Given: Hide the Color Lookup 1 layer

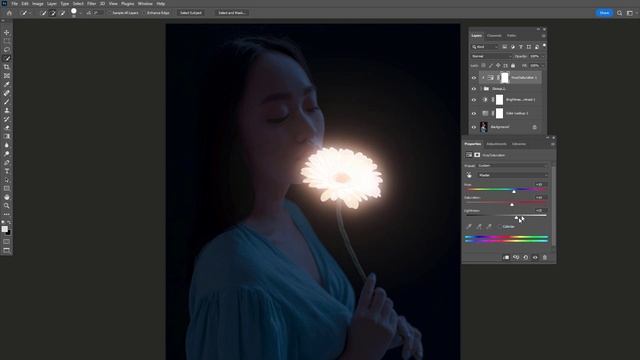Looking at the screenshot, I should pyautogui.click(x=474, y=113).
